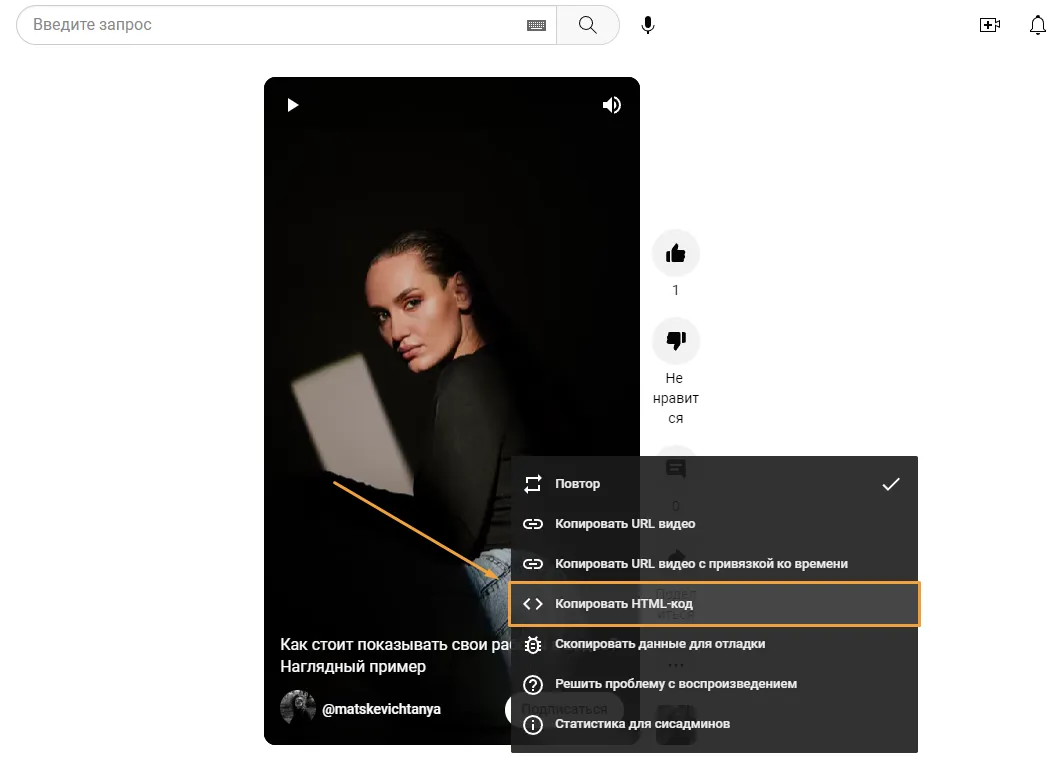This screenshot has width=1056, height=764.
Task: Select 'Скопировать данные для отладки'
Action: [714, 643]
